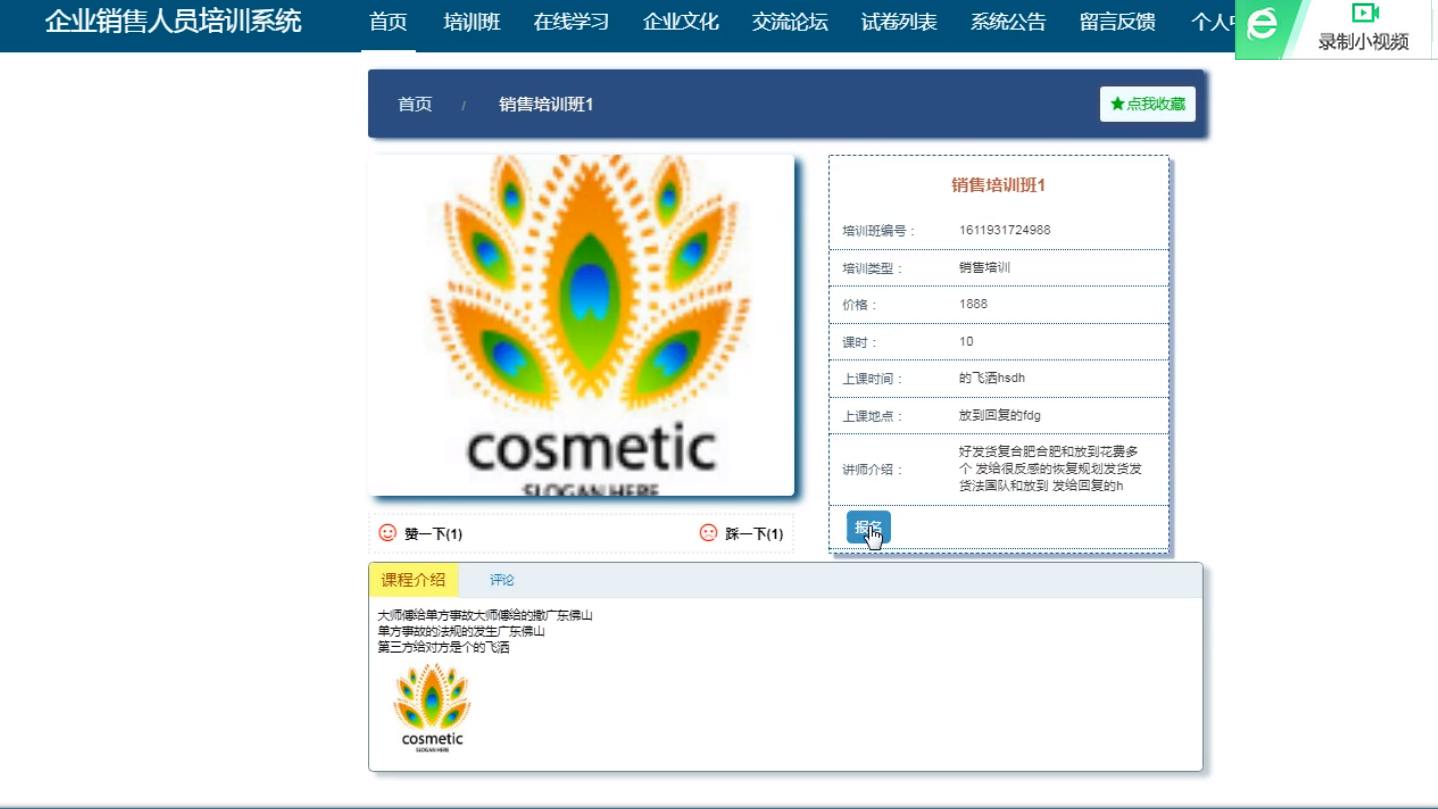Click the smiley icon next to 赞一下
1438x809 pixels.
[385, 533]
